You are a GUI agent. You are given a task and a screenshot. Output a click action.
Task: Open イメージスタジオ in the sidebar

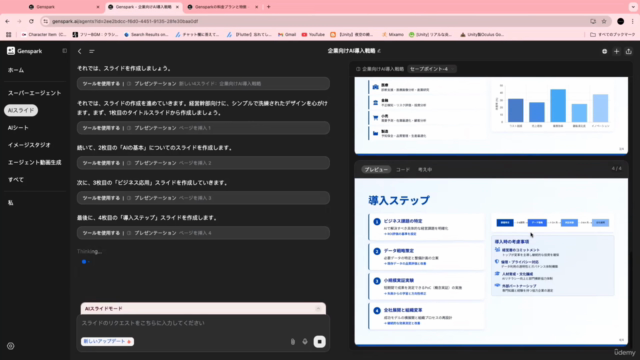pyautogui.click(x=29, y=145)
